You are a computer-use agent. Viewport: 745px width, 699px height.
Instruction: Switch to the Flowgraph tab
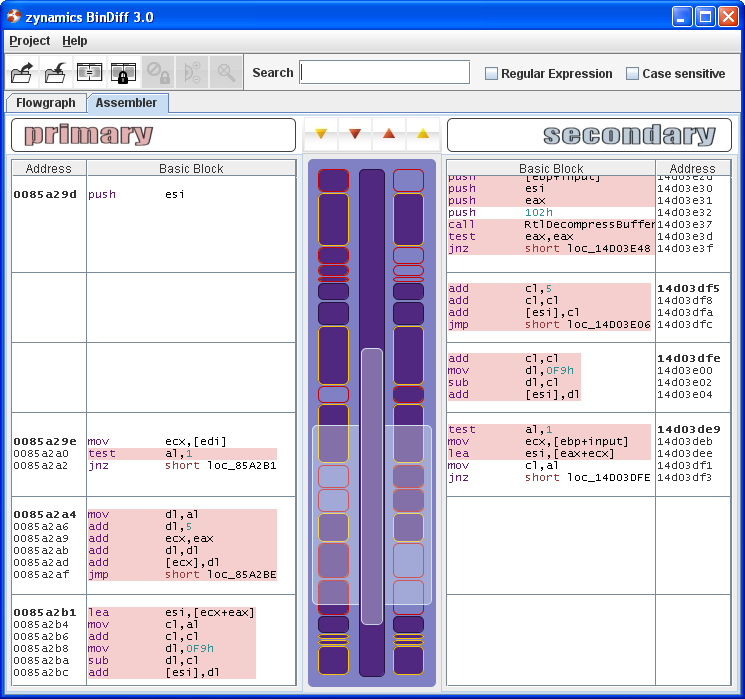[46, 103]
